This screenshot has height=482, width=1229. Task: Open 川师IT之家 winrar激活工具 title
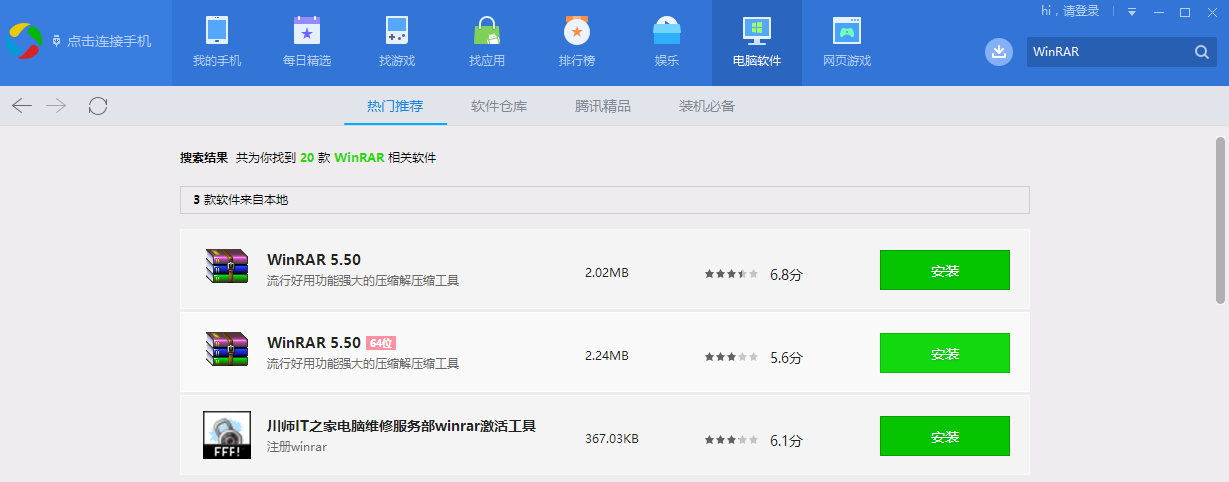pyautogui.click(x=402, y=426)
